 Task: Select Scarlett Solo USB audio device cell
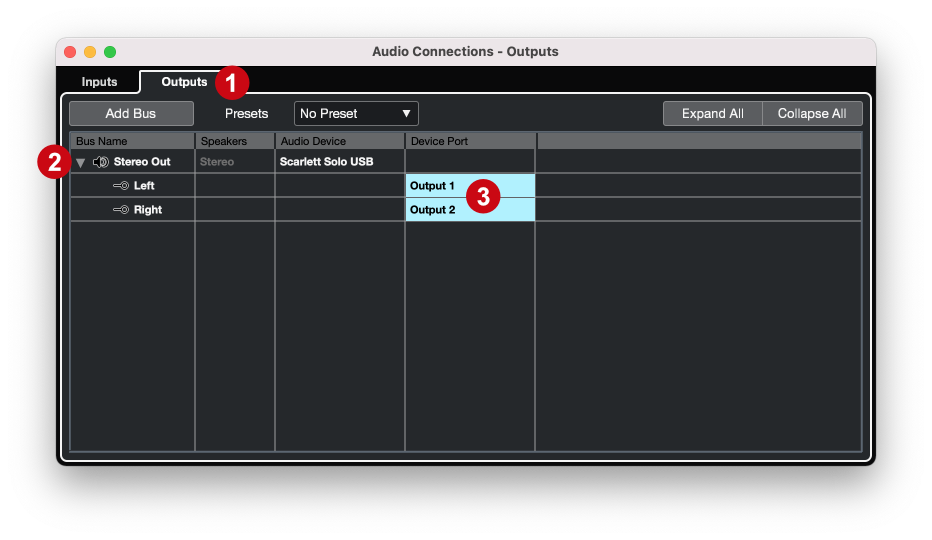pyautogui.click(x=339, y=162)
